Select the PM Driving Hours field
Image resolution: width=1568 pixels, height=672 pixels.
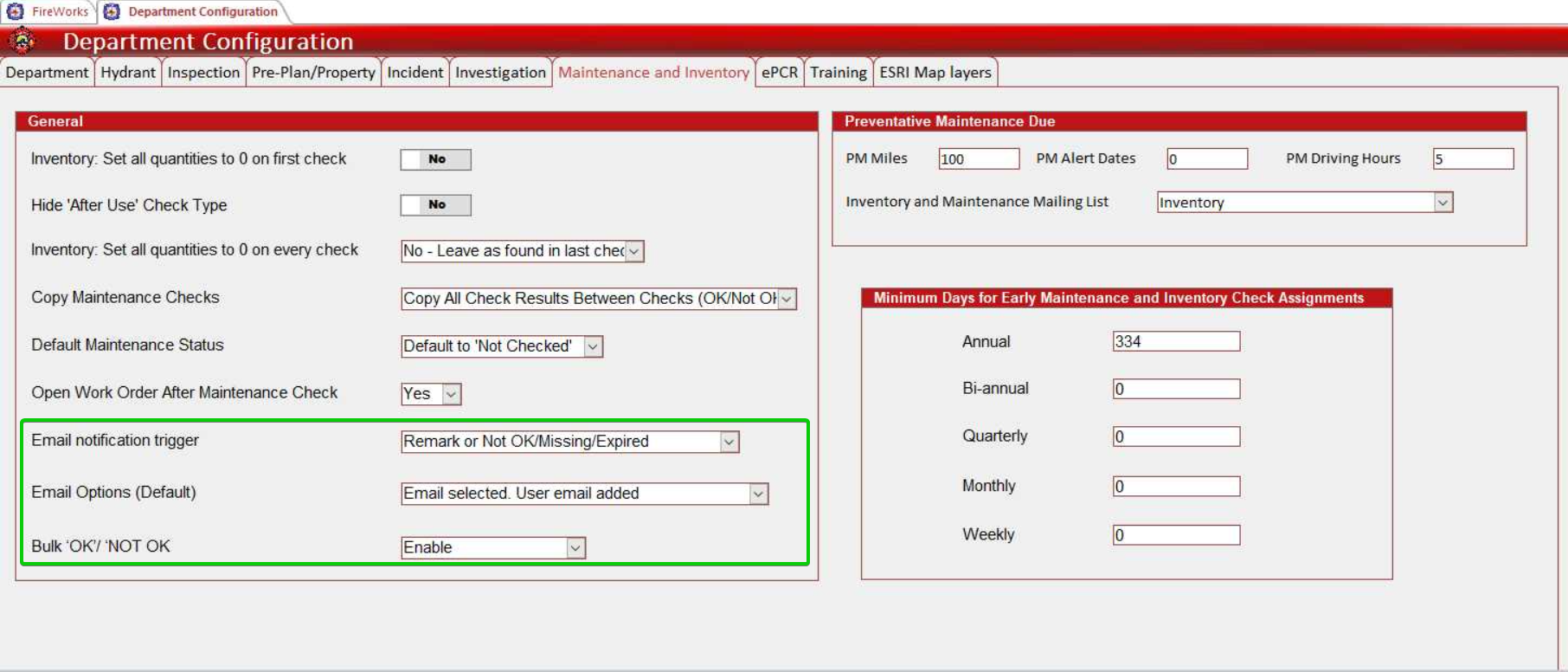[1472, 158]
